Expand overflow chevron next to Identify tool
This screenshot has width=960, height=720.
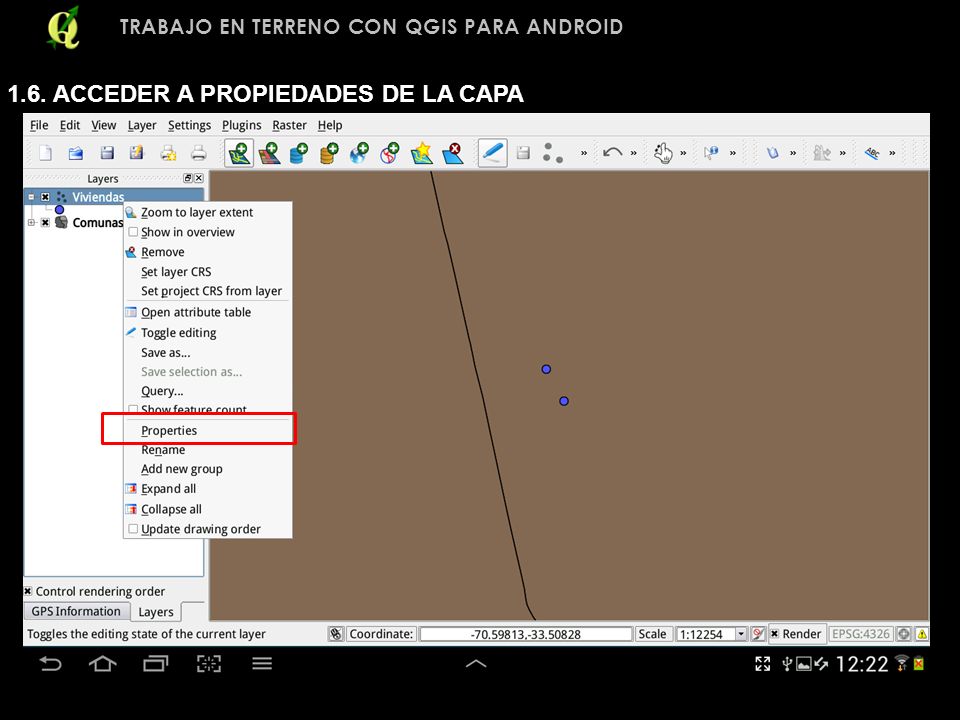point(733,153)
